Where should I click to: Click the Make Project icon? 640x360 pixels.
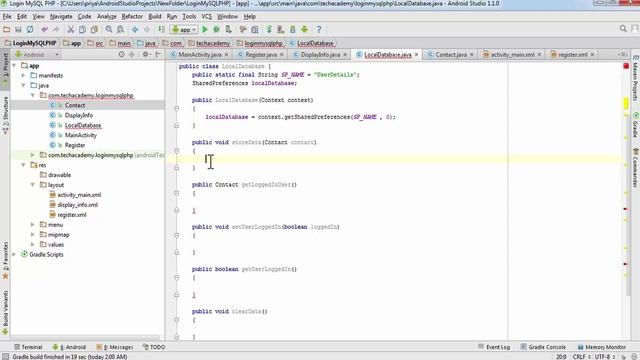[162, 29]
